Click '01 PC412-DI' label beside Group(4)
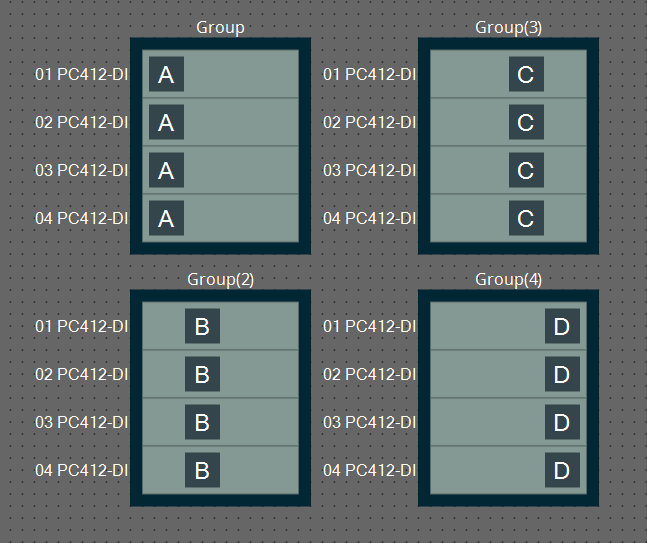Screen dimensions: 647x543 (369, 326)
